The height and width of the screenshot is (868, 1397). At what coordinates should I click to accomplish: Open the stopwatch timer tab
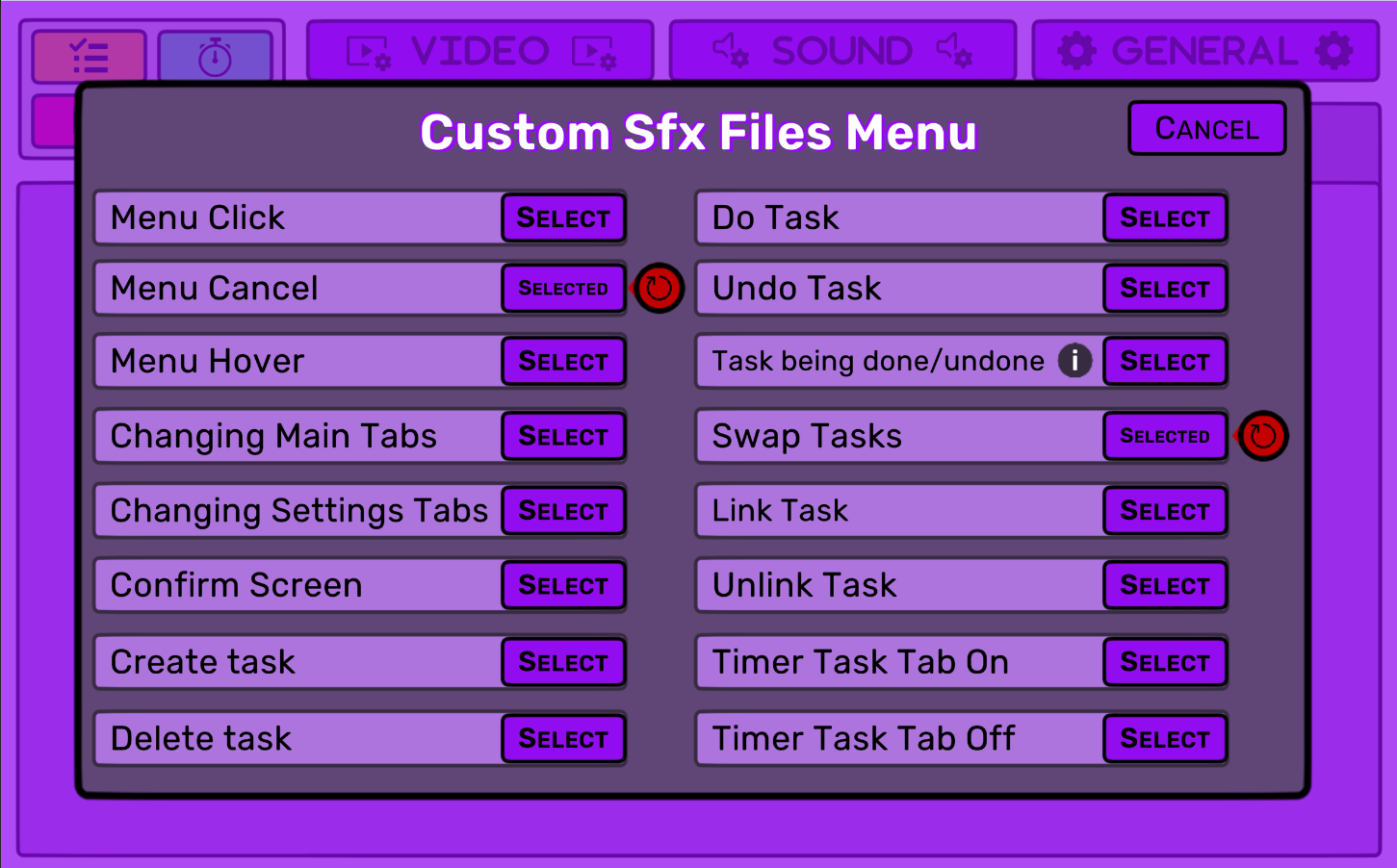pos(215,56)
